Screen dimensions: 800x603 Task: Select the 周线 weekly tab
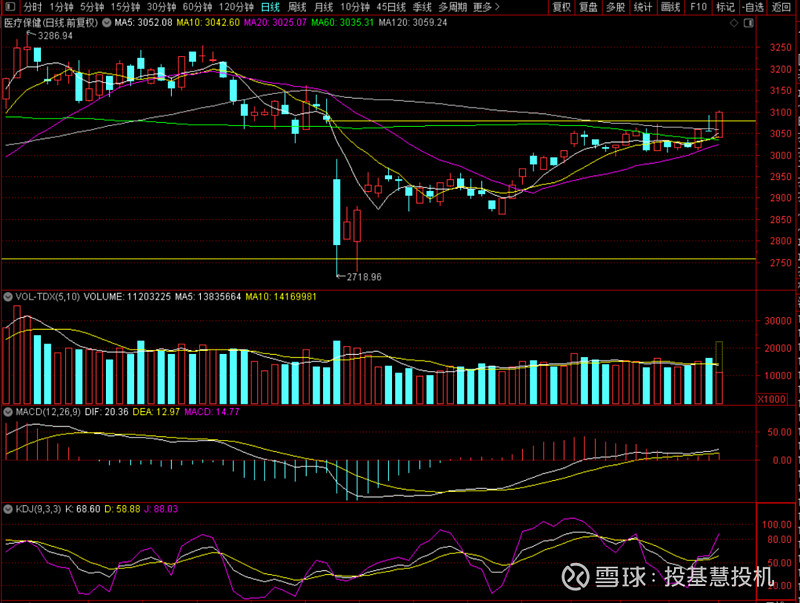pyautogui.click(x=297, y=7)
